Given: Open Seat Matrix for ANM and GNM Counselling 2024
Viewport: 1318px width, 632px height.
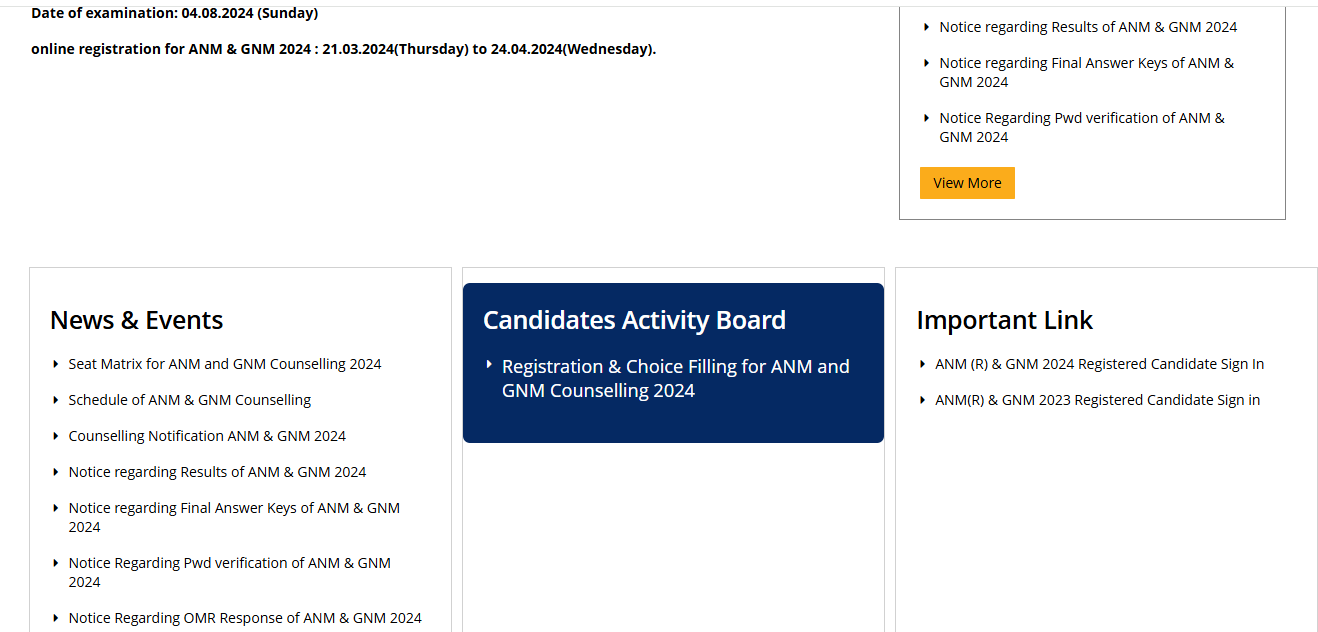Looking at the screenshot, I should (224, 363).
